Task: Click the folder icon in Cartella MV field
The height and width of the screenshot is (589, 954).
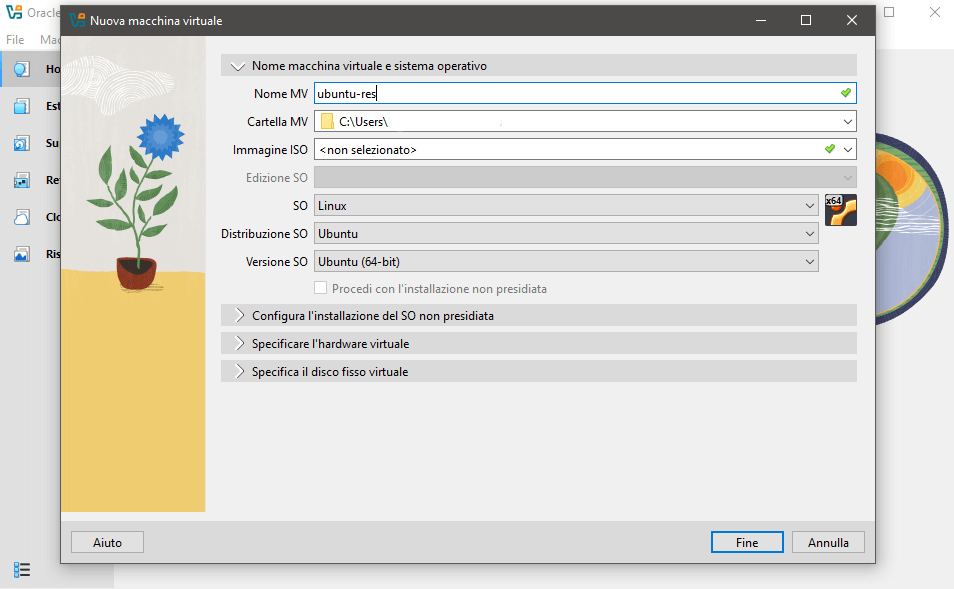Action: click(327, 121)
